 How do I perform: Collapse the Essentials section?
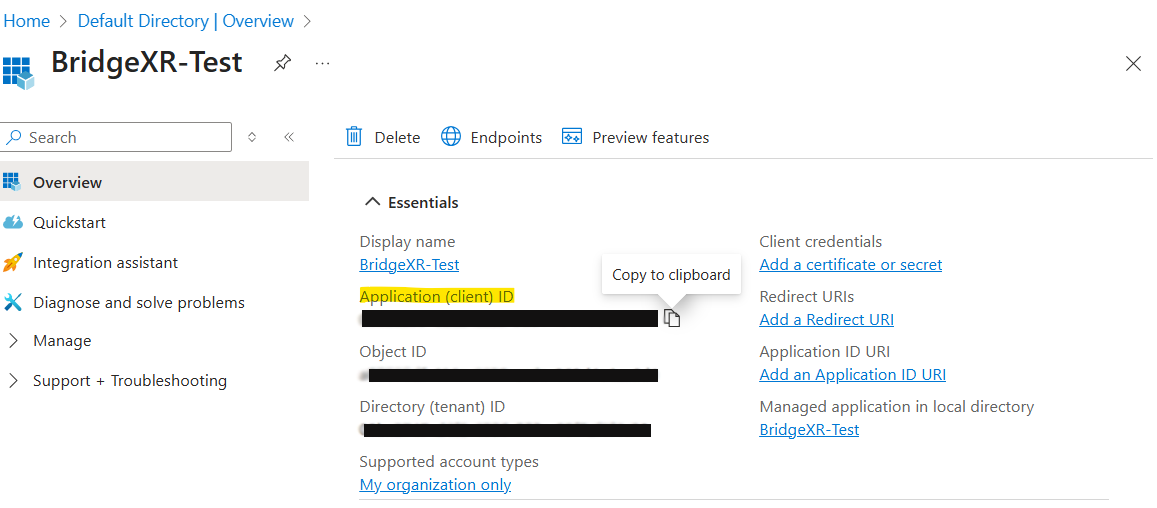373,202
